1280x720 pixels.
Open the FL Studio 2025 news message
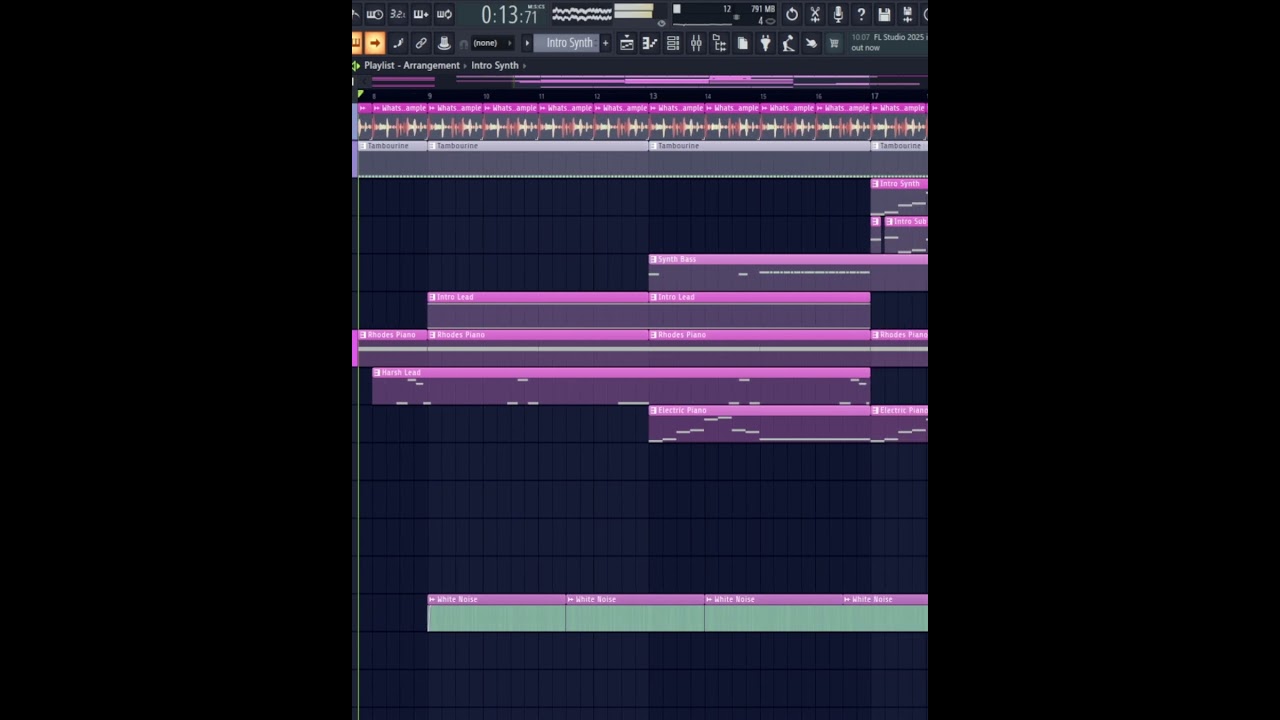click(888, 42)
